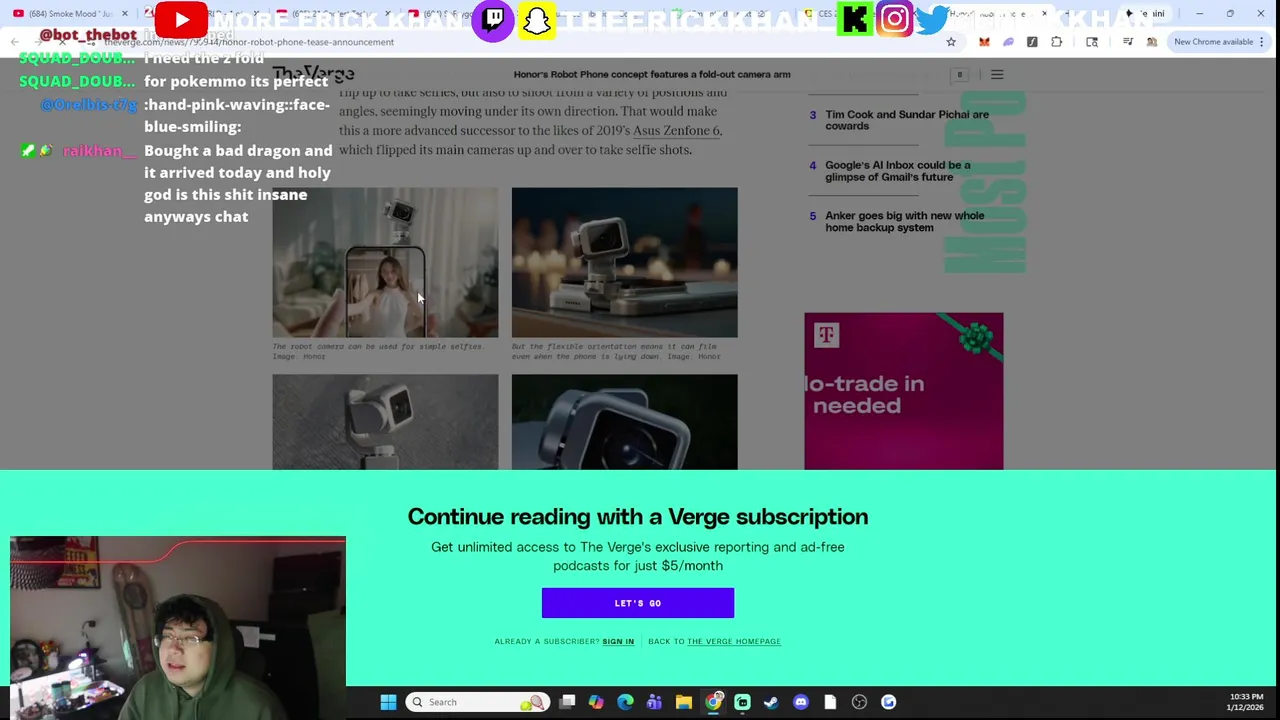This screenshot has height=720, width=1280.
Task: Open Steam from the taskbar
Action: 771,702
